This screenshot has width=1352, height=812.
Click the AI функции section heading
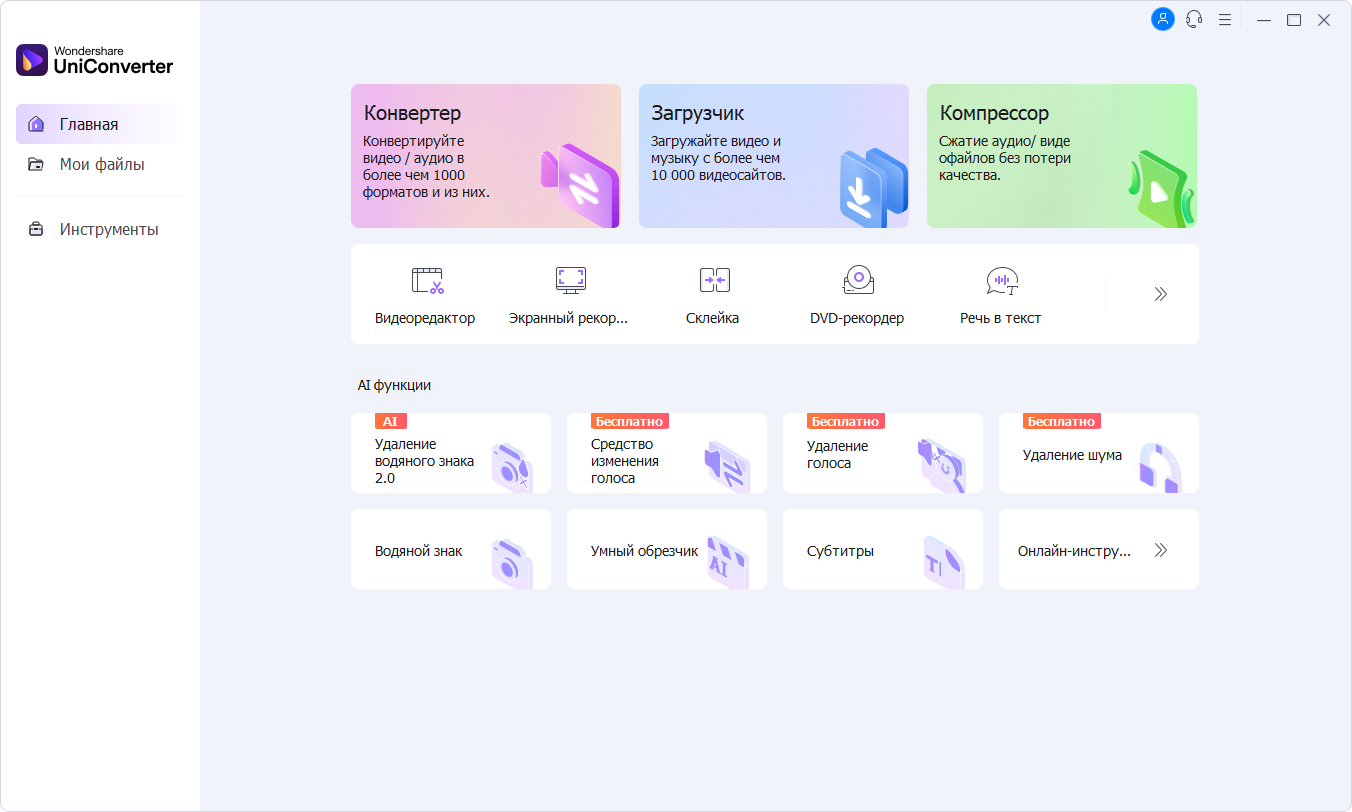click(394, 385)
